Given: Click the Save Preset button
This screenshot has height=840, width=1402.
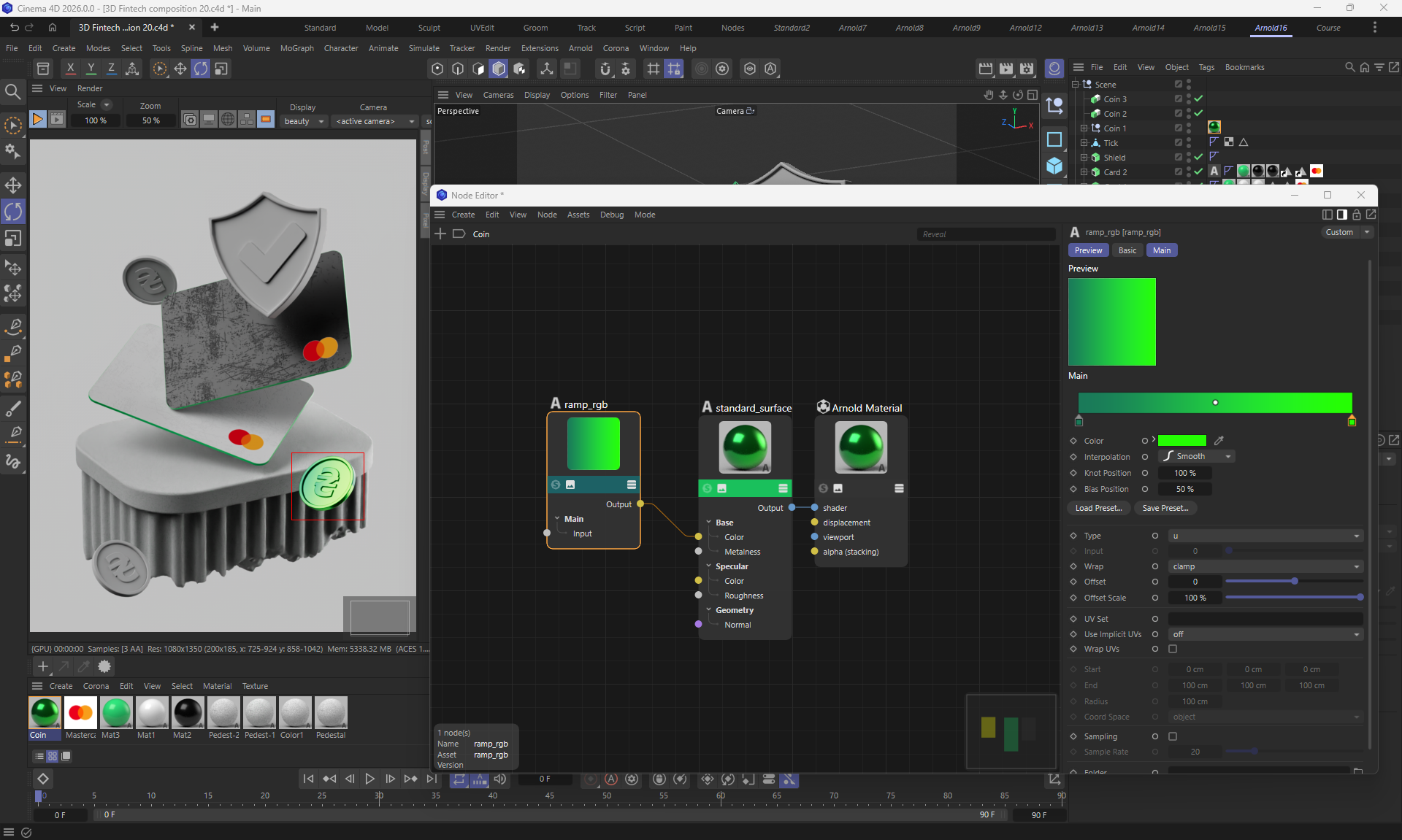Looking at the screenshot, I should [x=1165, y=508].
